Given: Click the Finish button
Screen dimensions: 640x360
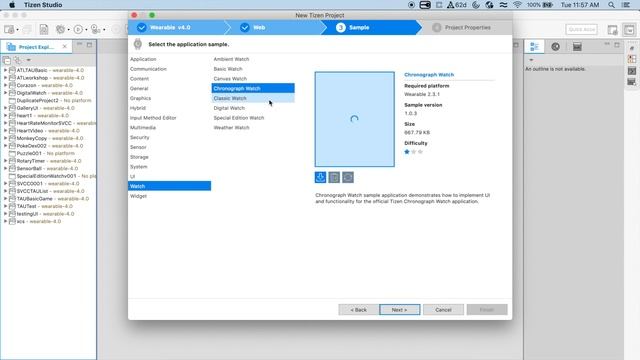Looking at the screenshot, I should 487,310.
